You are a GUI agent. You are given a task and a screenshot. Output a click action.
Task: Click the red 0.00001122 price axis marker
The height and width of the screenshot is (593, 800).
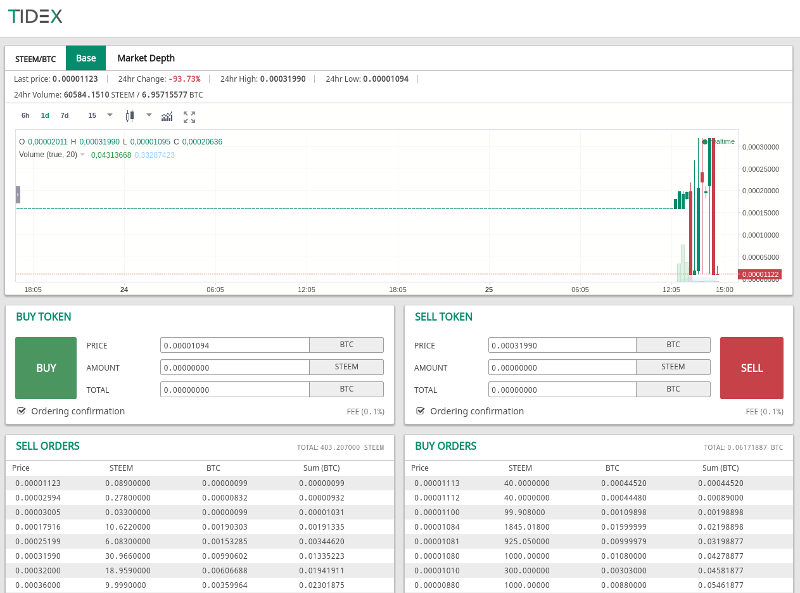click(760, 275)
